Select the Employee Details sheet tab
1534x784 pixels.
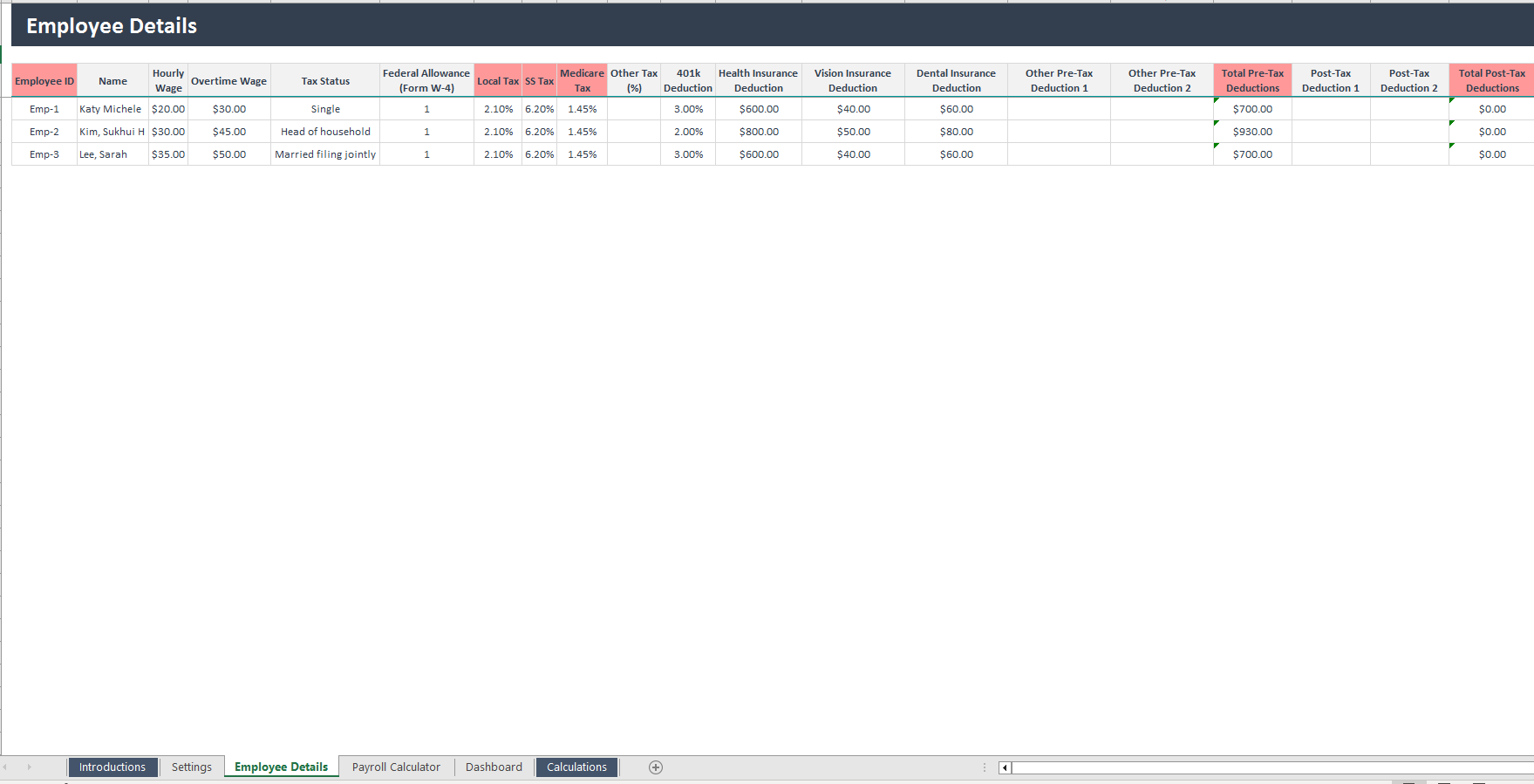281,767
